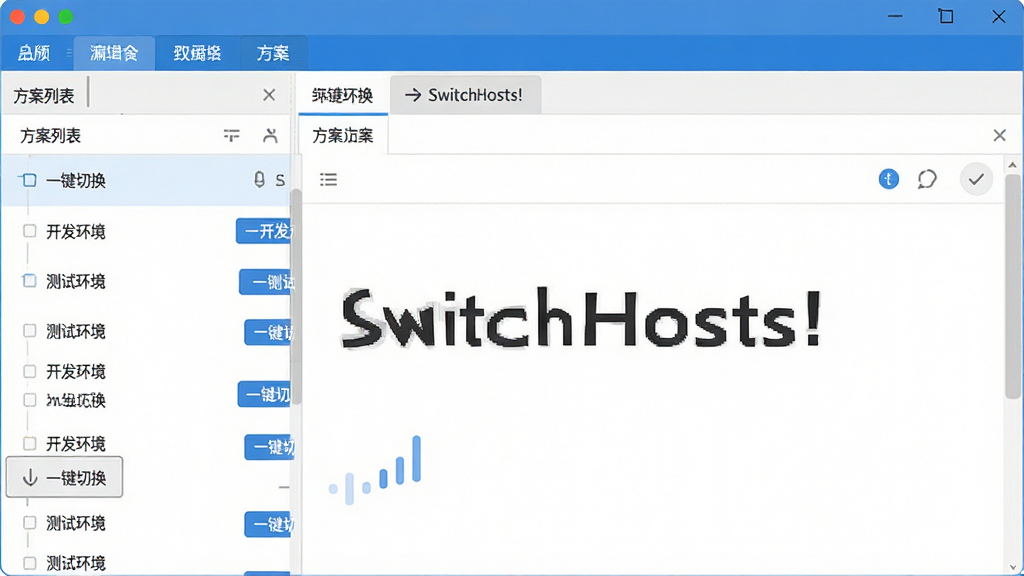Viewport: 1024px width, 576px height.
Task: Click the scheme list scrollbar thumb
Action: click(296, 297)
